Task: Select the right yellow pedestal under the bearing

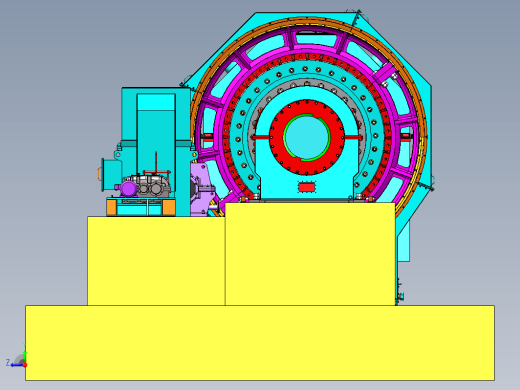Action: click(x=310, y=254)
